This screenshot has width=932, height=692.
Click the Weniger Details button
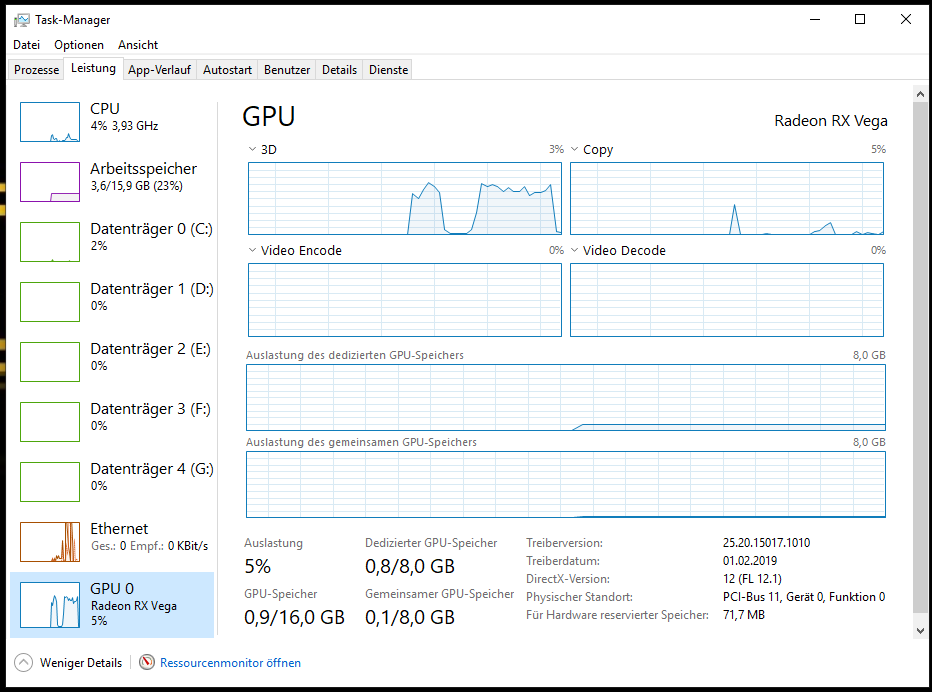(81, 662)
